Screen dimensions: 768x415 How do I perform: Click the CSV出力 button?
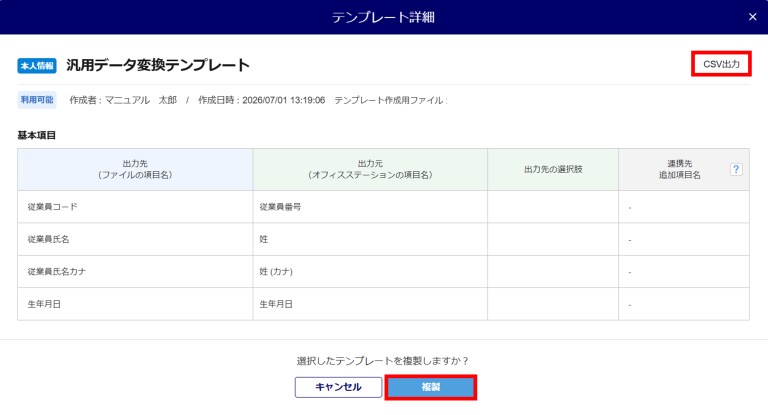pos(721,64)
